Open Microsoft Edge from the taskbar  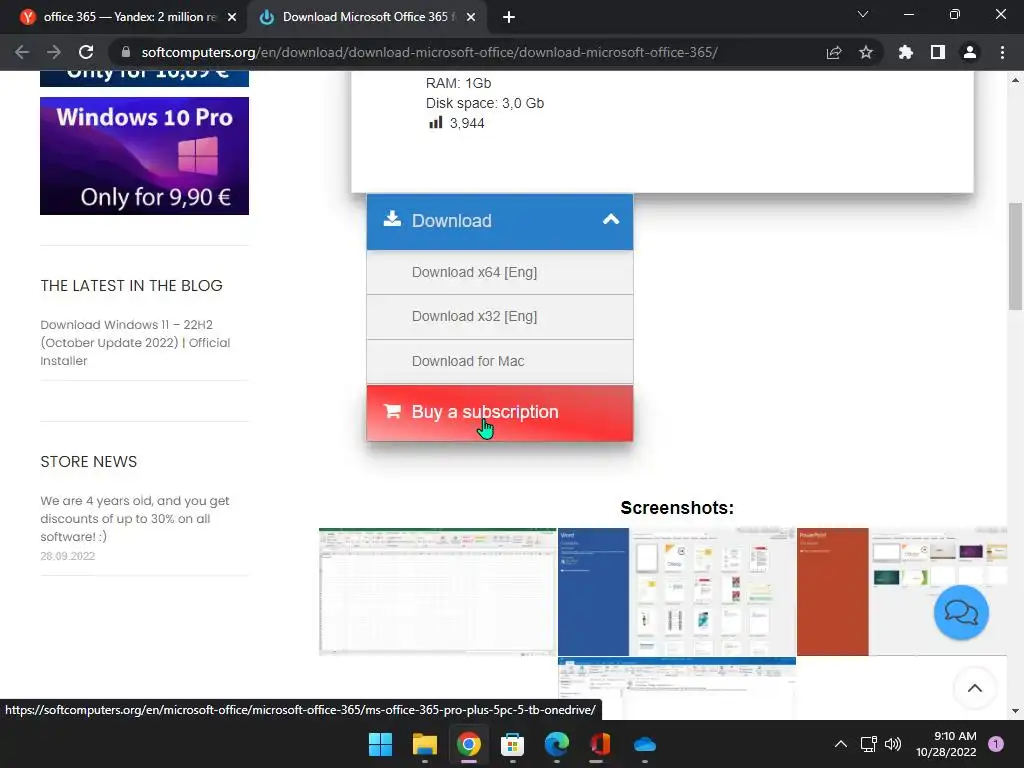[x=556, y=744]
